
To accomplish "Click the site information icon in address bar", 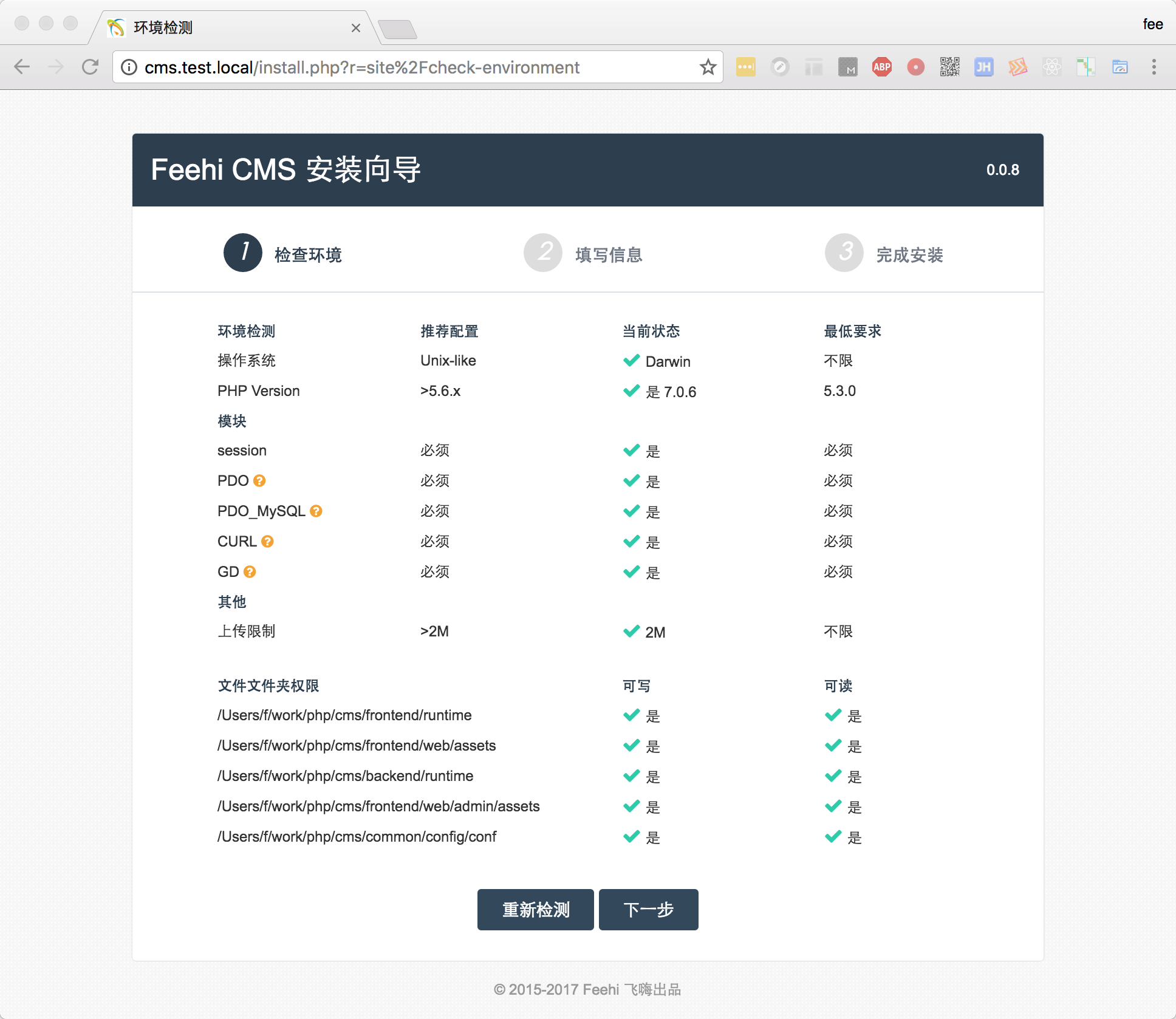I will (129, 67).
